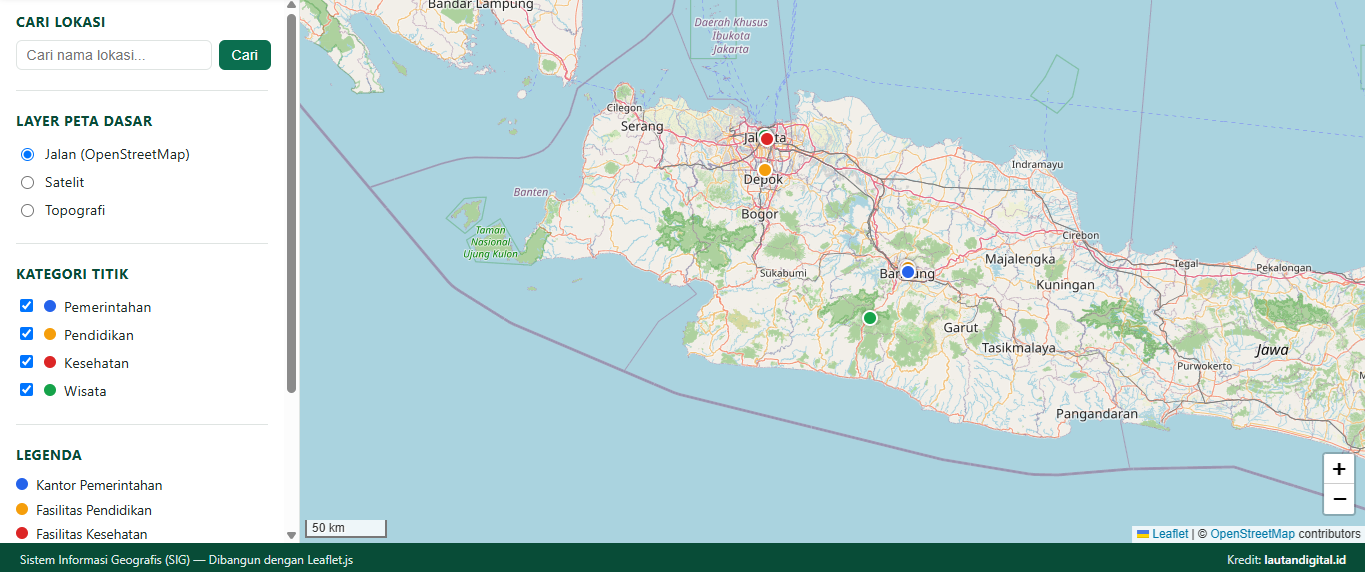Click the Cari search button
This screenshot has height=572, width=1365.
245,55
